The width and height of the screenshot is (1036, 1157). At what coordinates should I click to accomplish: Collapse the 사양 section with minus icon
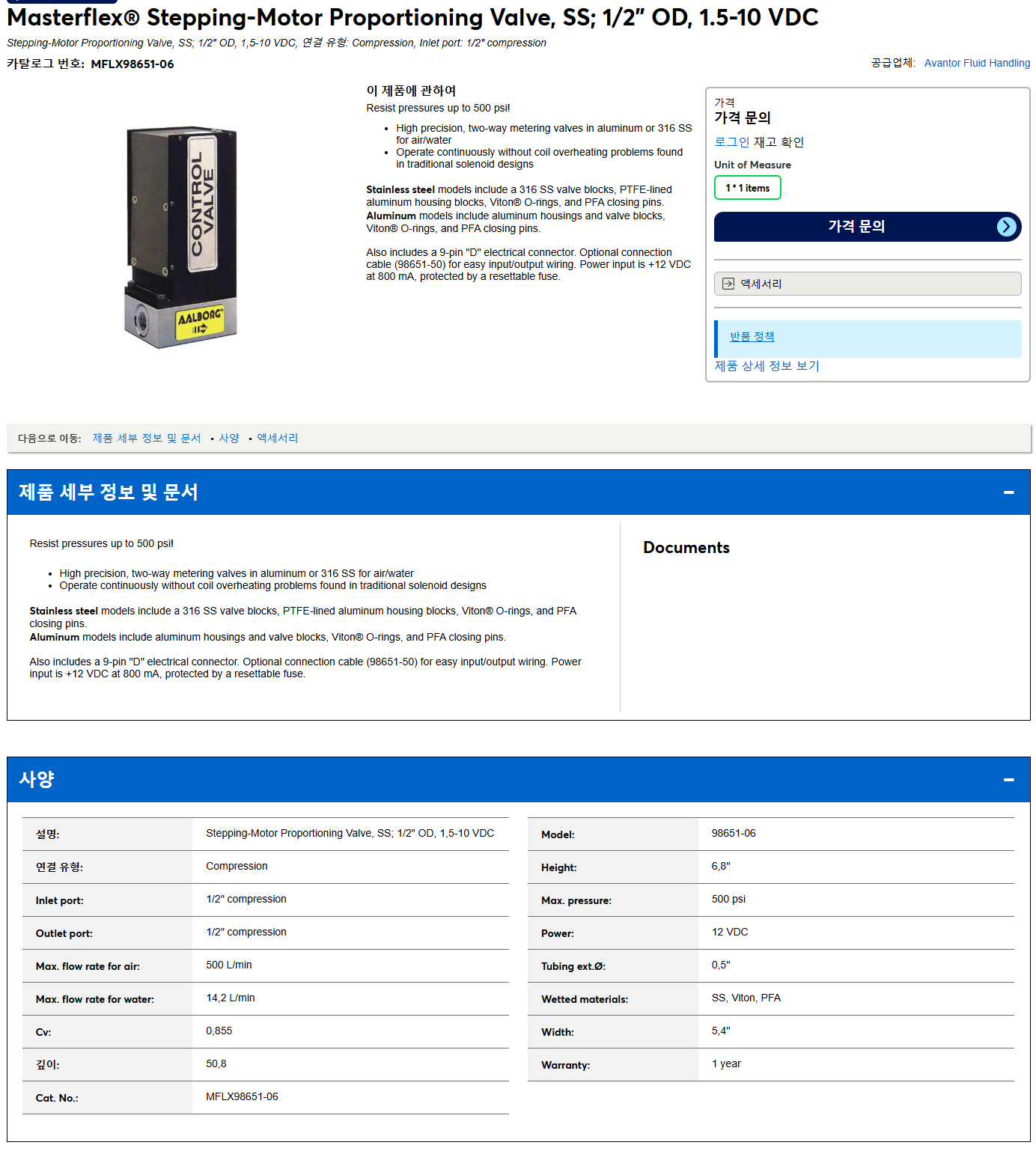1008,780
